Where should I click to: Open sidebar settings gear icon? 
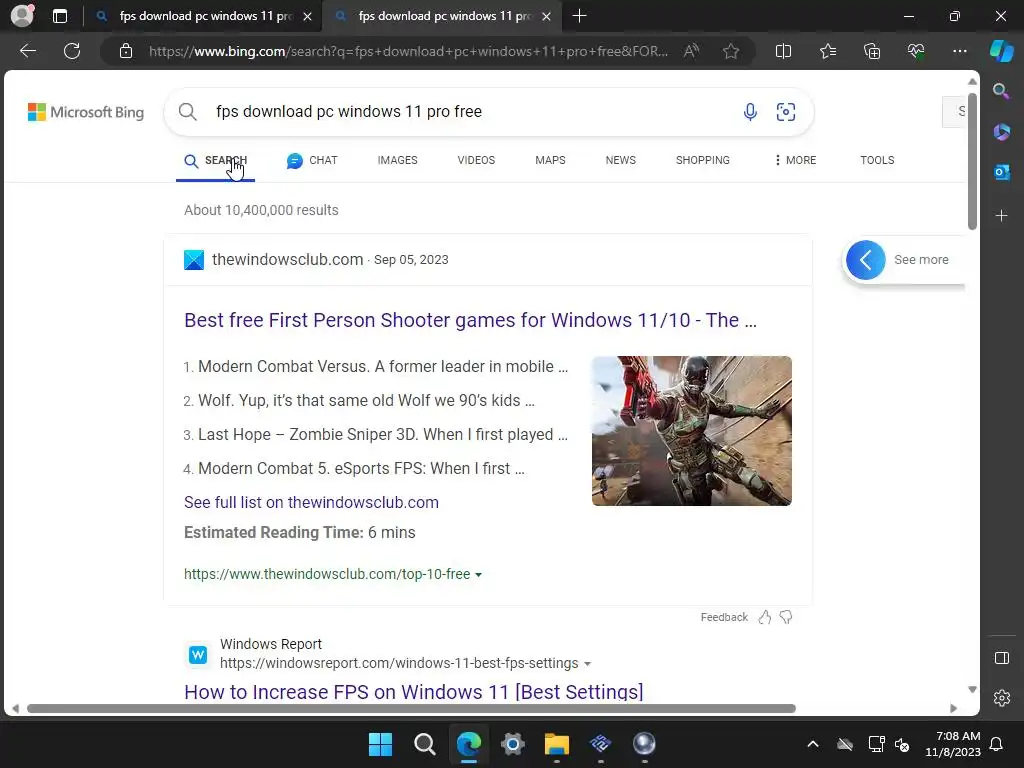point(1001,698)
